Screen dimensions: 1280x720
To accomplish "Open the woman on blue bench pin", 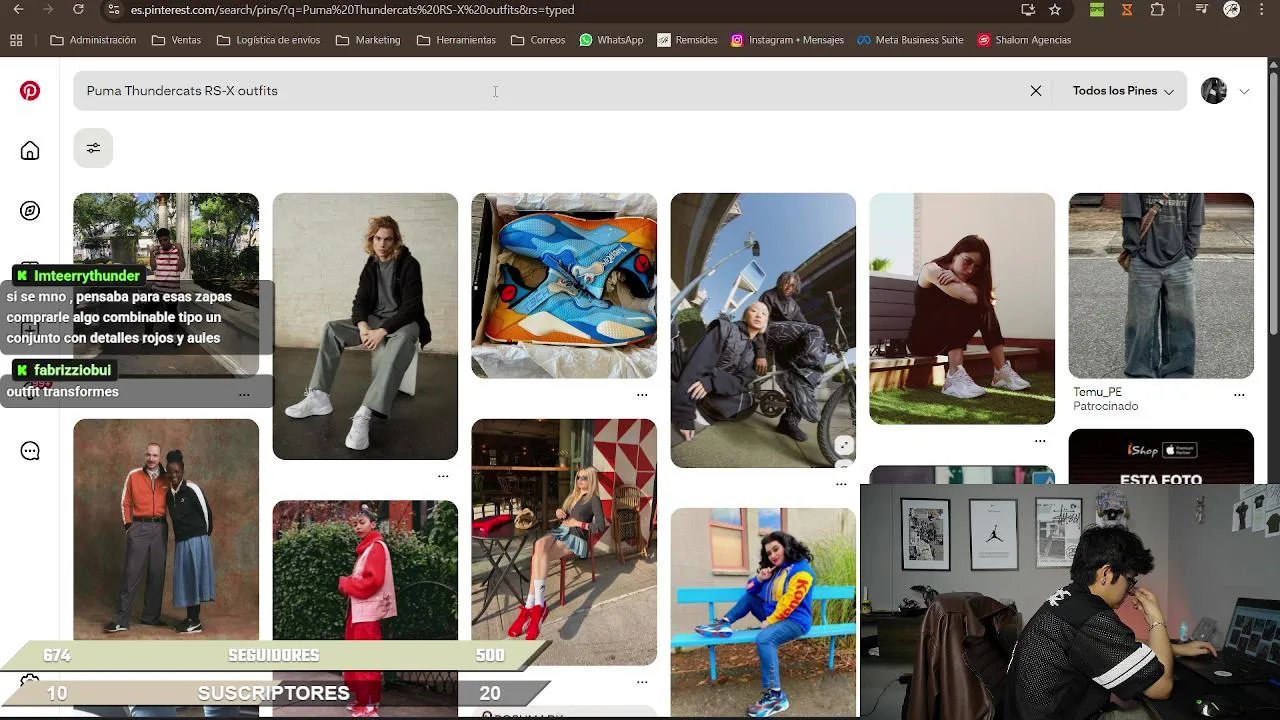I will tap(763, 612).
